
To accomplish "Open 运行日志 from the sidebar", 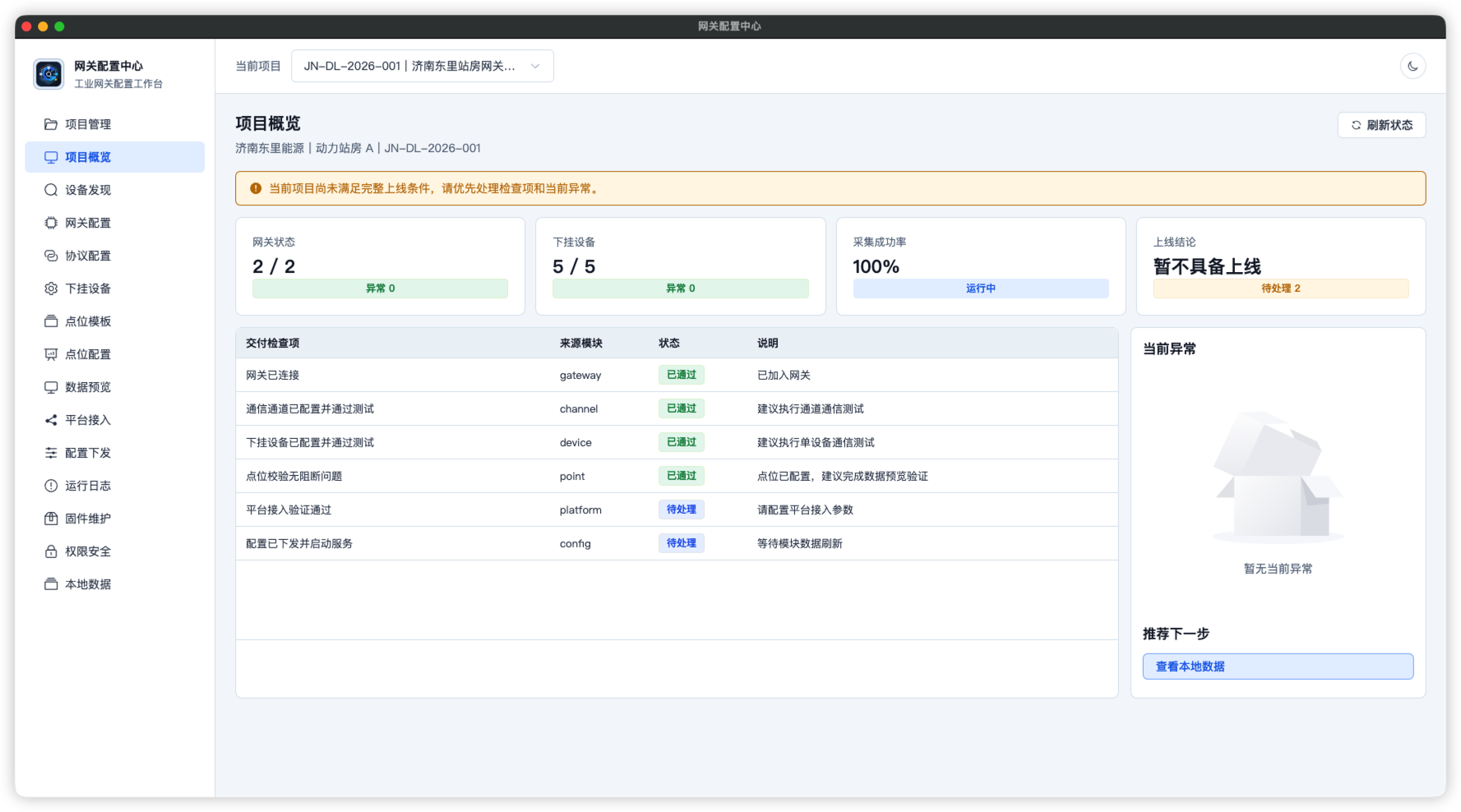I will (x=115, y=486).
